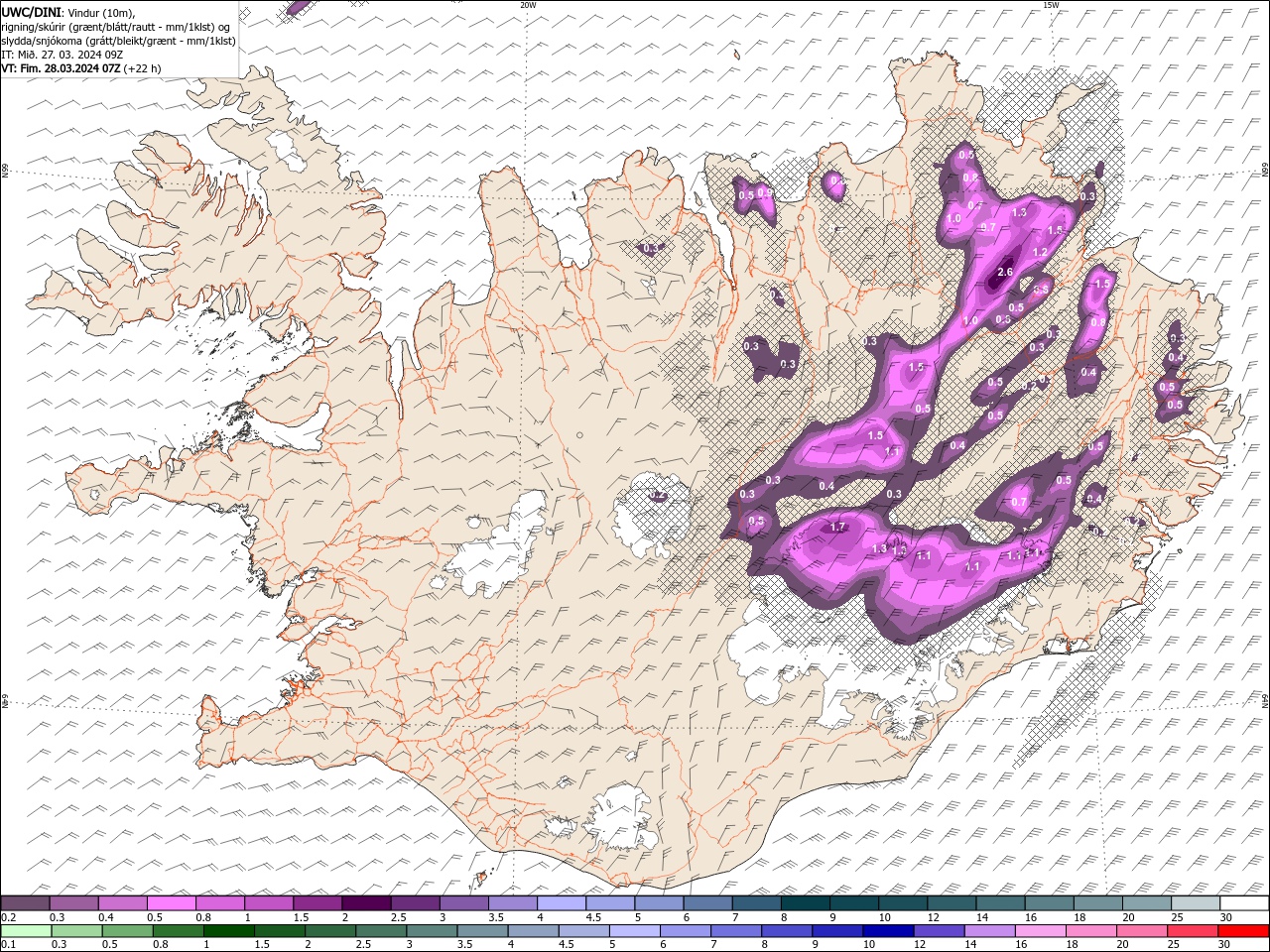
Task: Click lower legend light purple swatch at 14
Action: pyautogui.click(x=989, y=931)
